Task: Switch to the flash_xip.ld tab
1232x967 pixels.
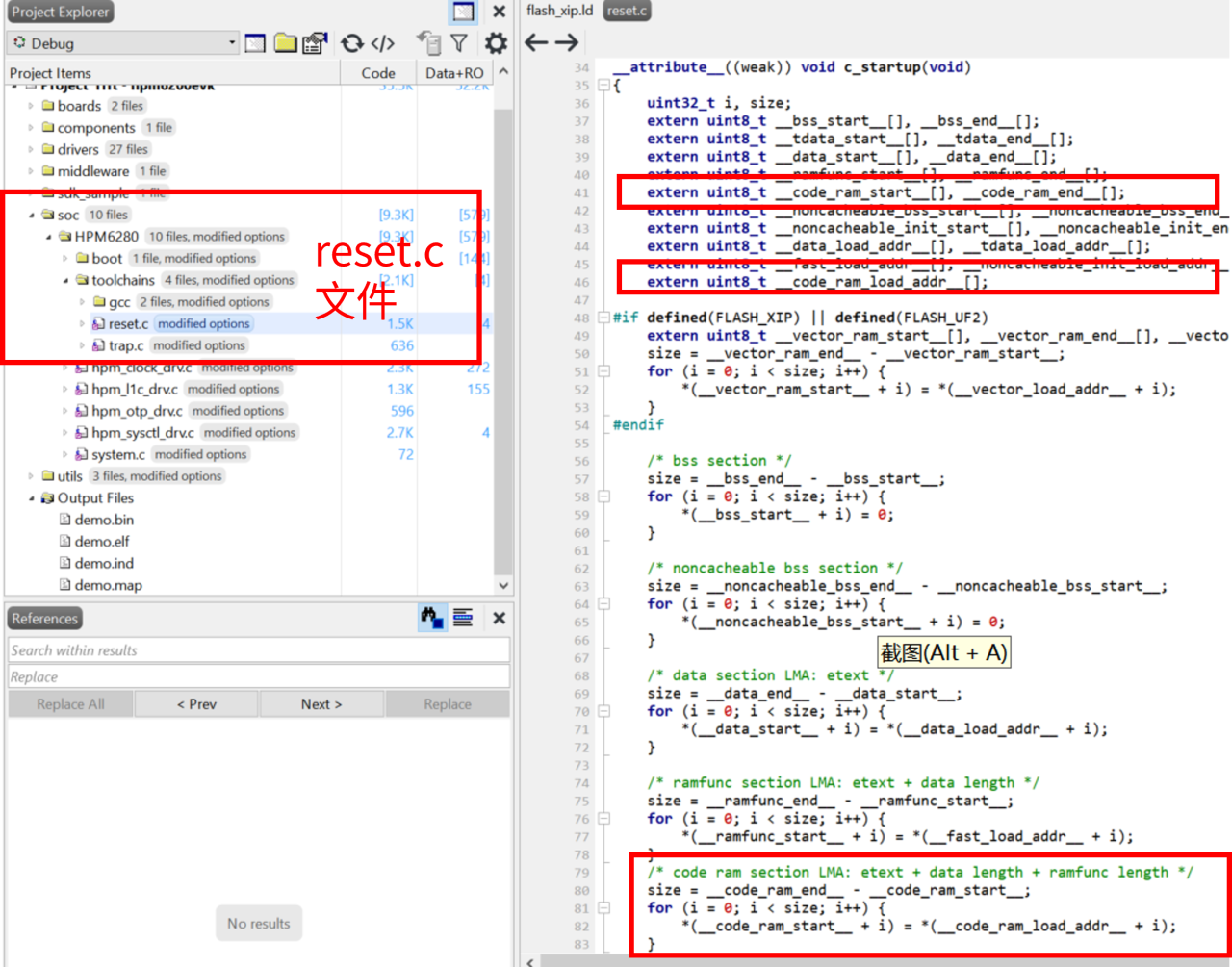Action: (559, 11)
